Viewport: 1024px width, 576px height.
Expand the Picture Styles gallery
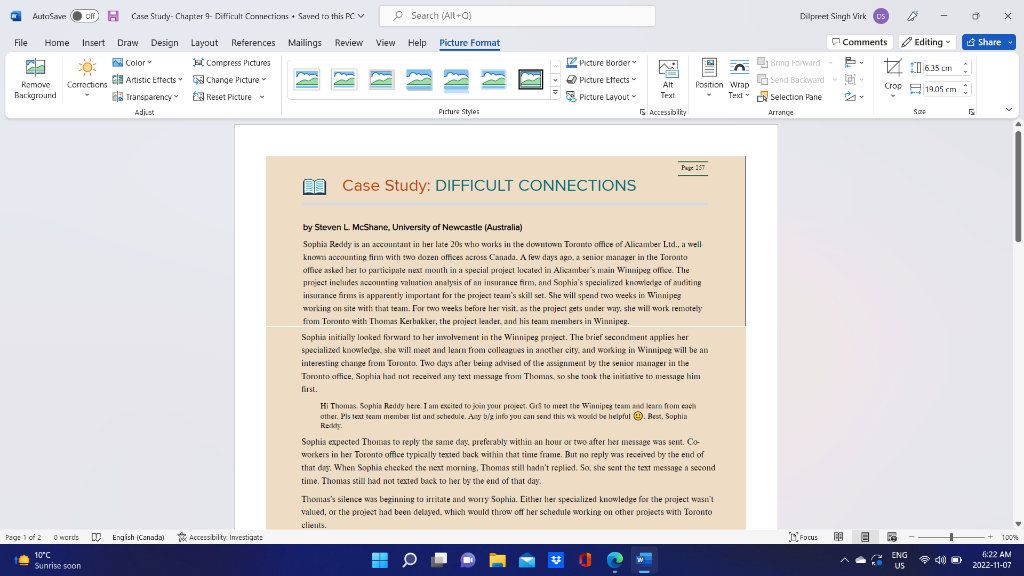click(555, 93)
